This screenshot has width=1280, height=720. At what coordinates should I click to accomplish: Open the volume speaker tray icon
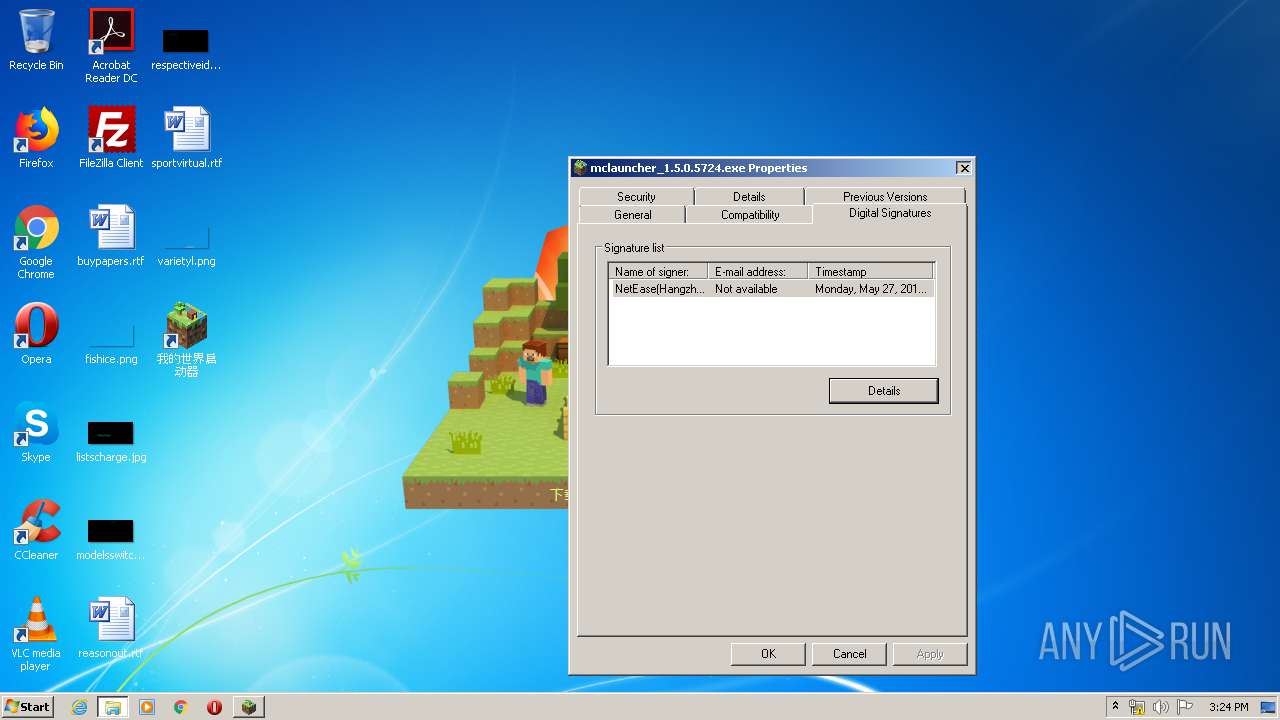coord(1161,707)
